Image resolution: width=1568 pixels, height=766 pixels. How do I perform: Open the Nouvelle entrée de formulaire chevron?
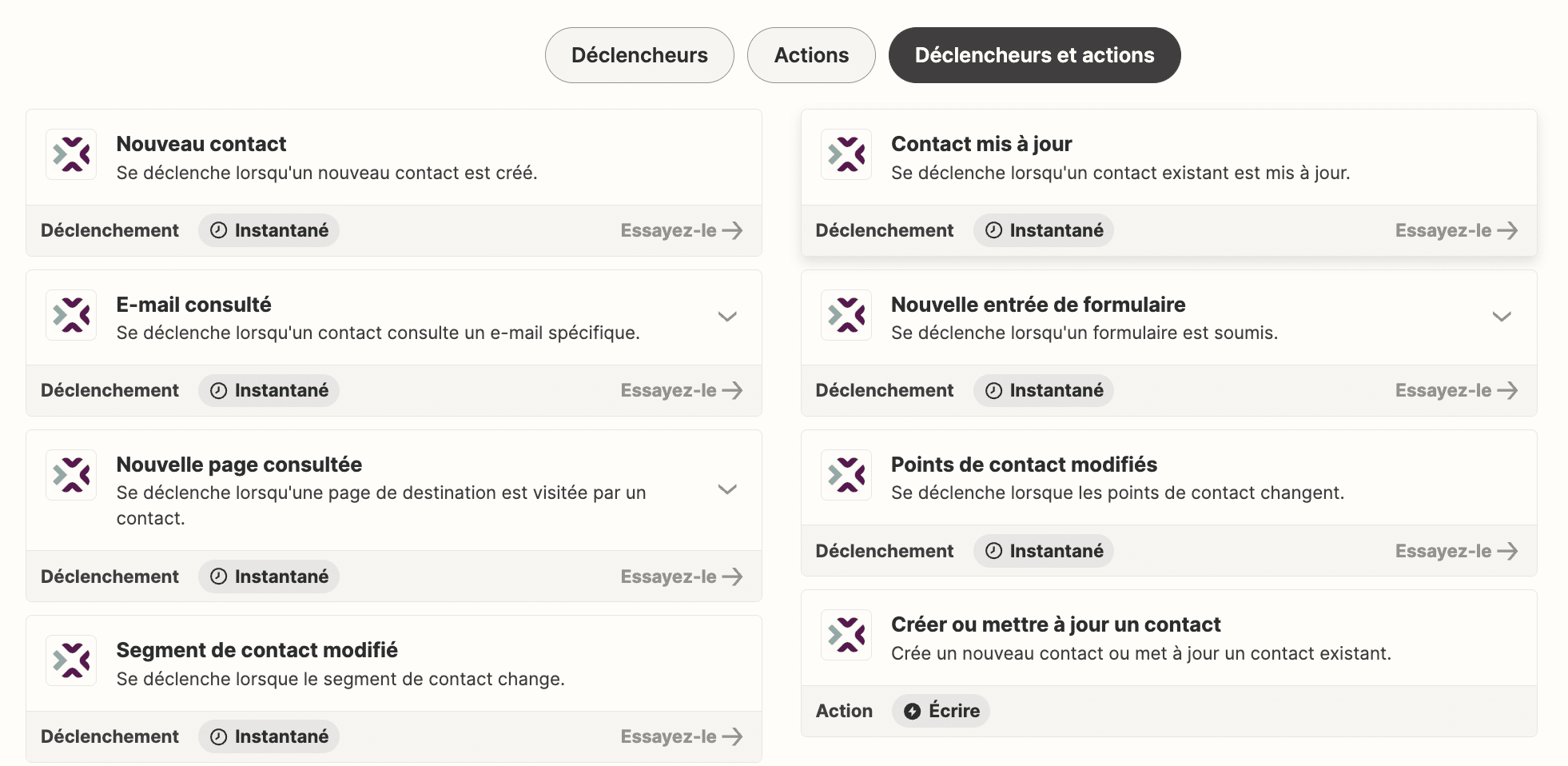point(1501,317)
